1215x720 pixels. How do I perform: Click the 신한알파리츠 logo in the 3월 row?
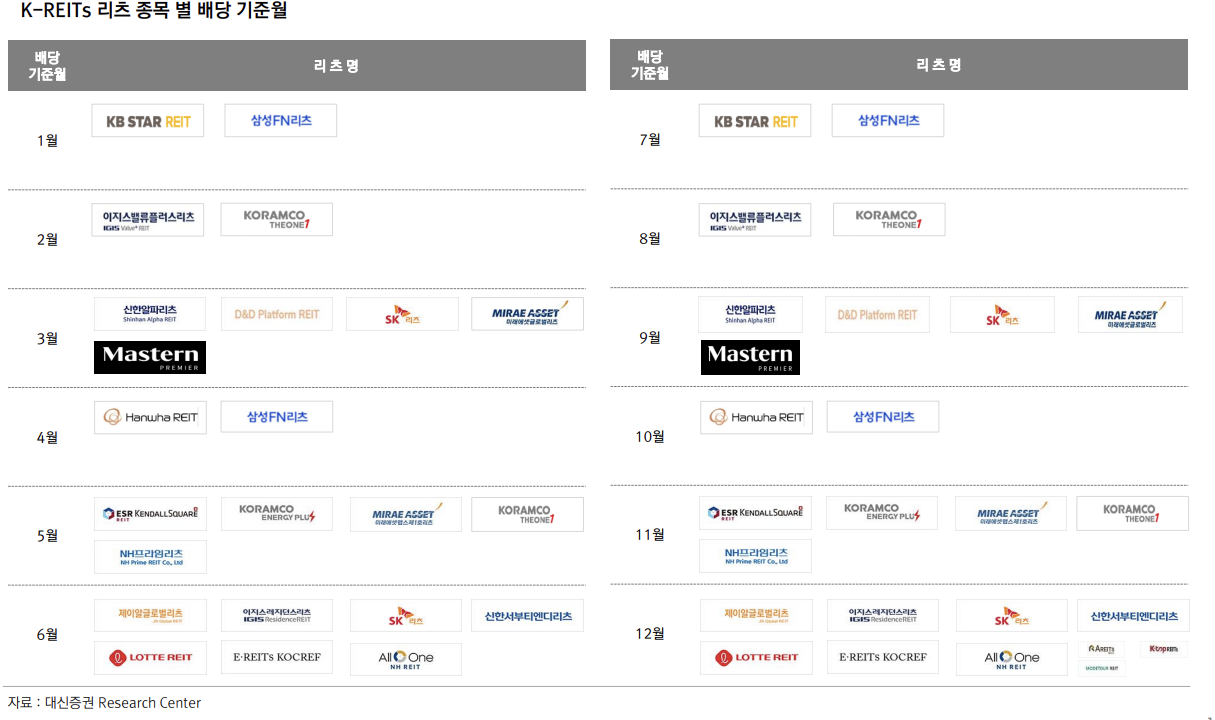coord(150,314)
